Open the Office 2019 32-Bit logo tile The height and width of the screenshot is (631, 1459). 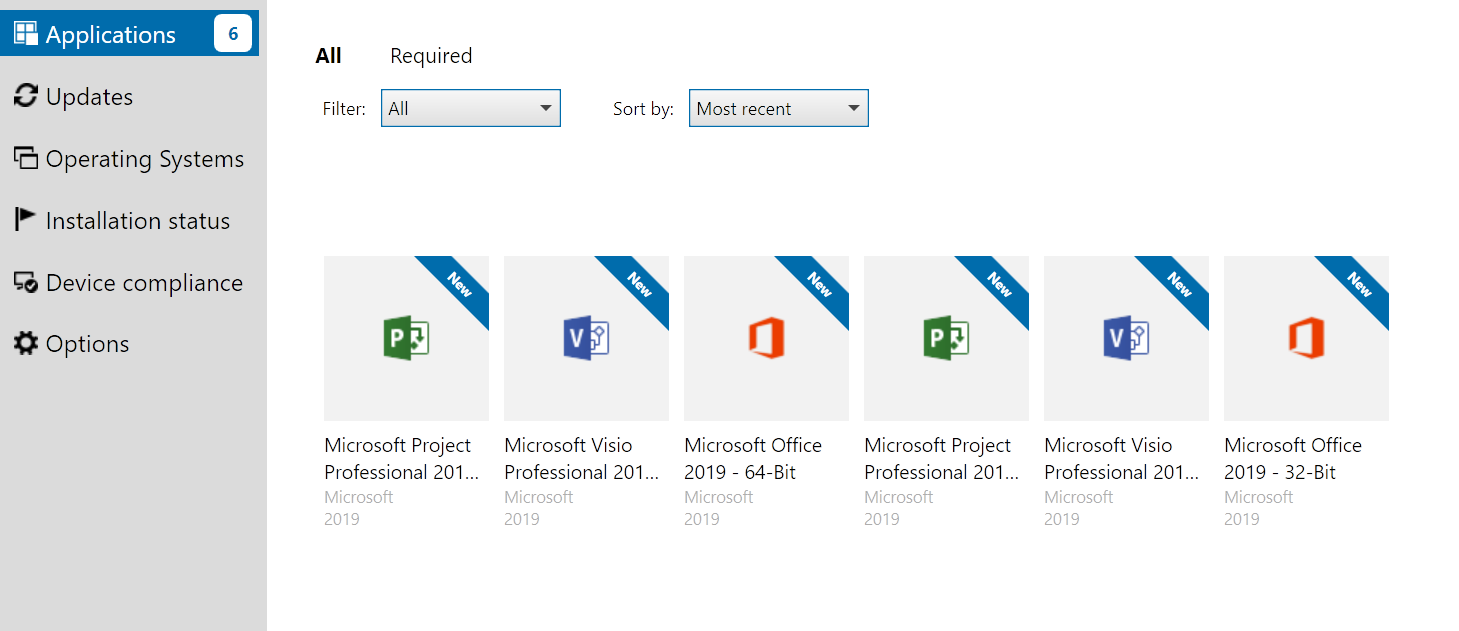coord(1306,338)
